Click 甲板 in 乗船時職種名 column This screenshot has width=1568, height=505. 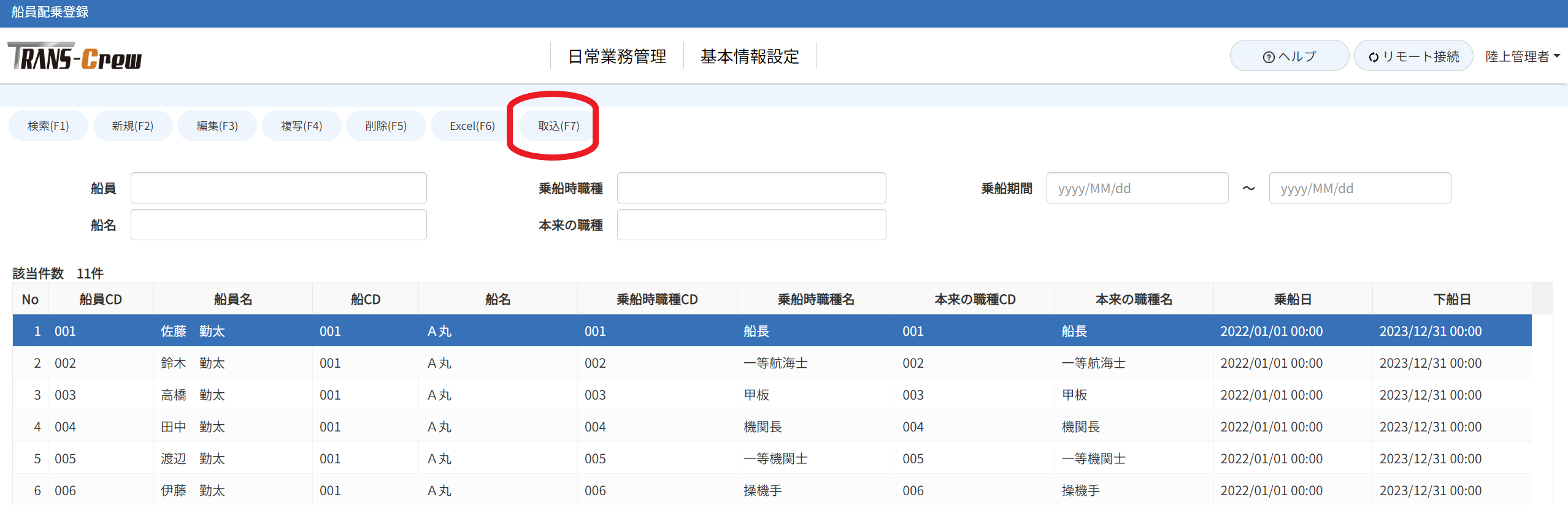pyautogui.click(x=756, y=395)
